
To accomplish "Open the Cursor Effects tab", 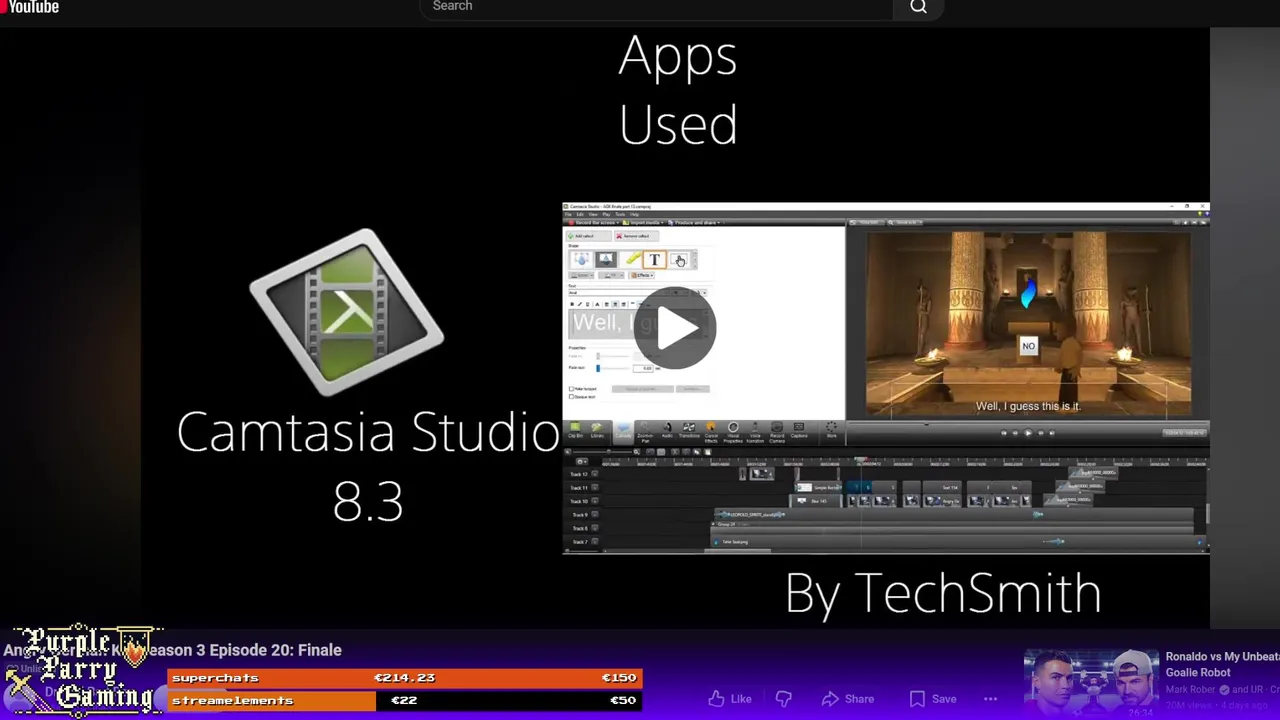I will tap(711, 433).
